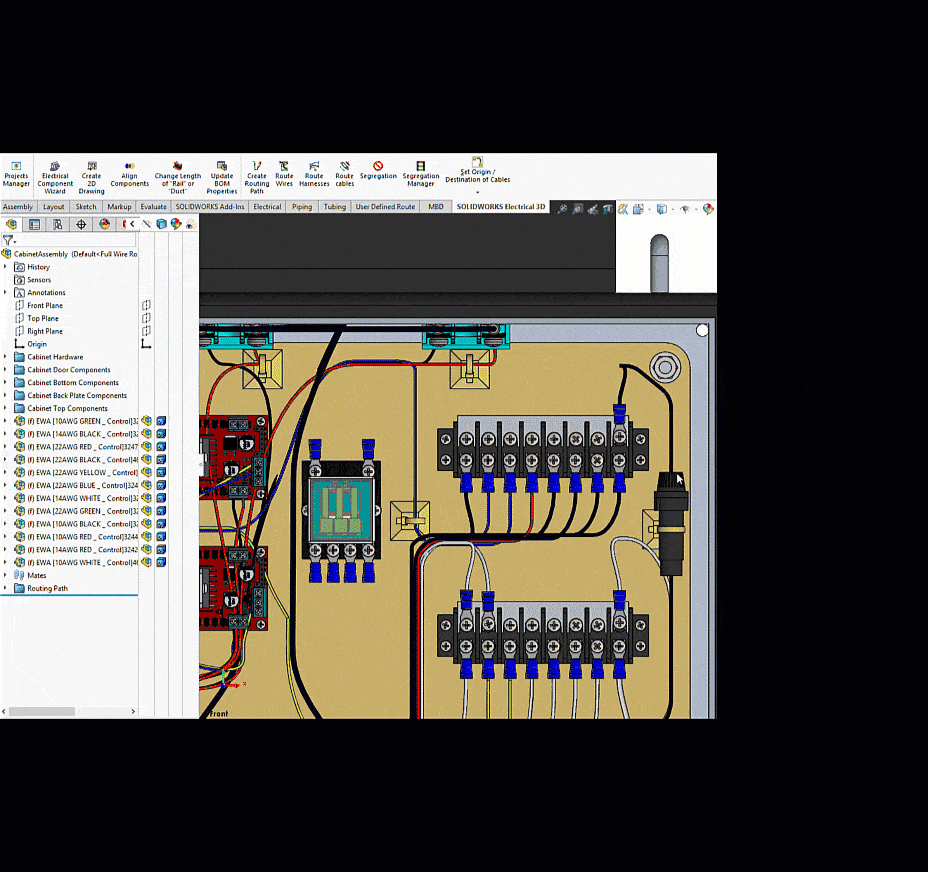Toggle Front Plane visibility in display pane
This screenshot has width=928, height=872.
coord(146,305)
